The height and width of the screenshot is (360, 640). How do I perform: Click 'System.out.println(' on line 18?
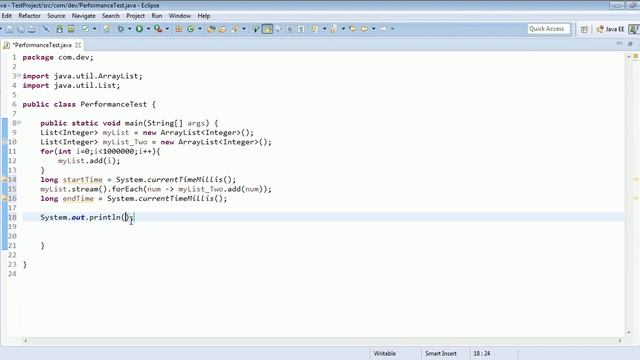pyautogui.click(x=82, y=217)
